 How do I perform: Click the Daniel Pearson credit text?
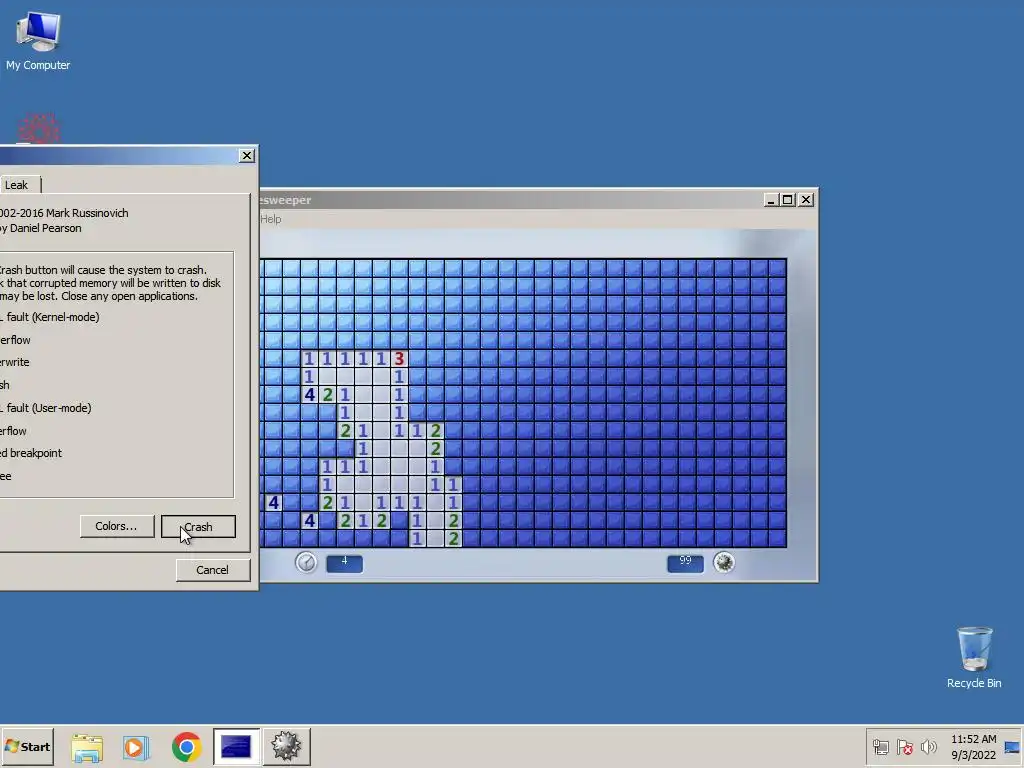41,228
